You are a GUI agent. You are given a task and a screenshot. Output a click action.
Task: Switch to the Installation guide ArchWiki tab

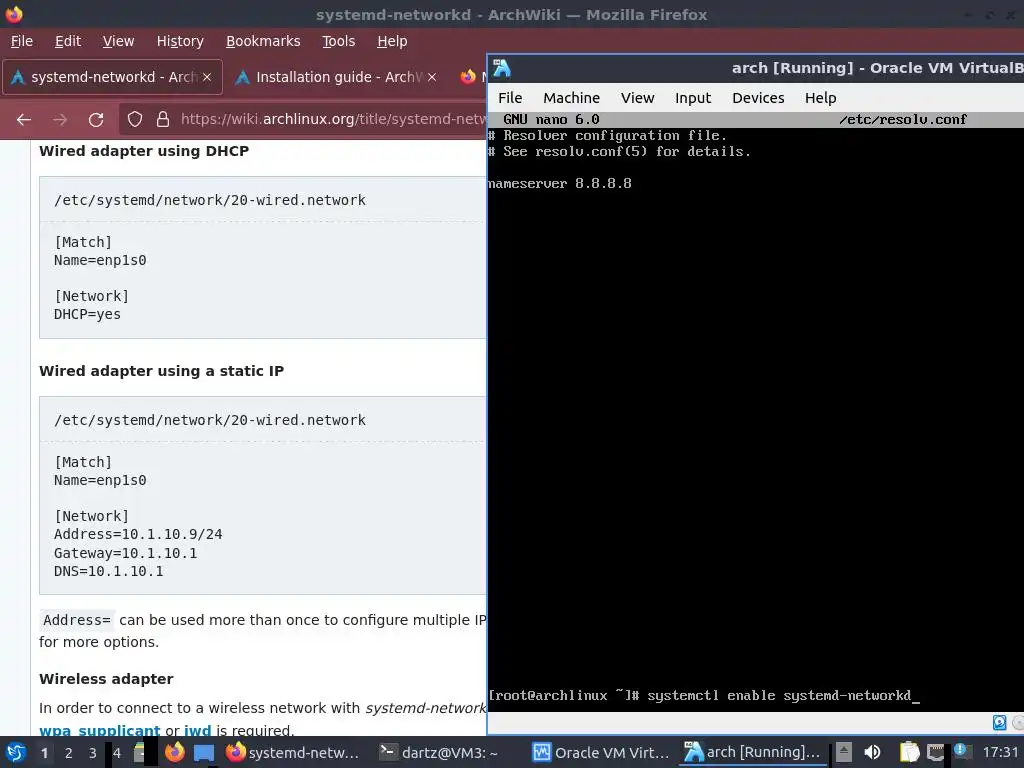337,77
